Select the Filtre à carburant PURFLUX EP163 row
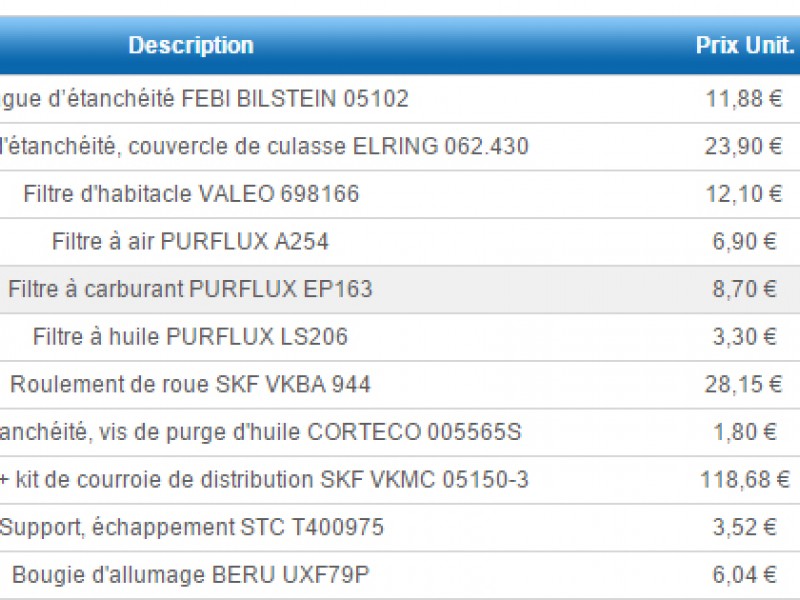This screenshot has width=800, height=600. tap(190, 290)
